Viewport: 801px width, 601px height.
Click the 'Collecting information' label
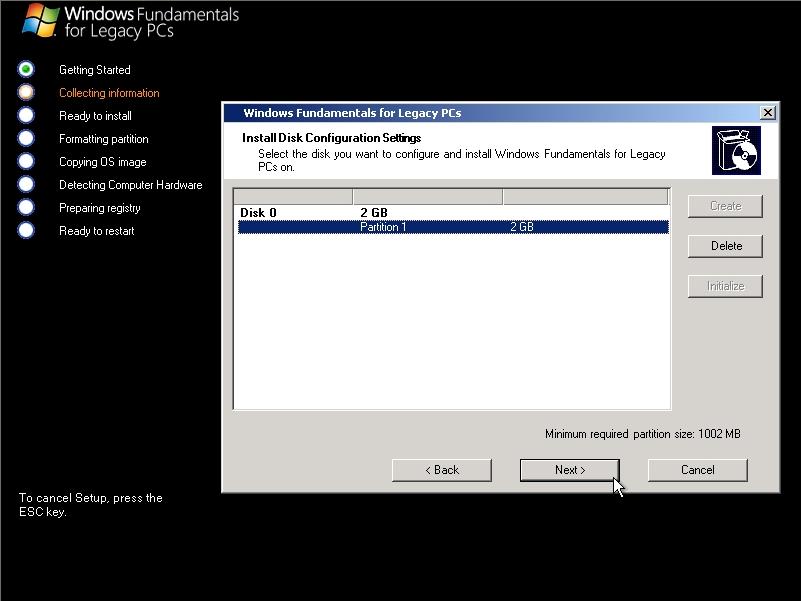(109, 93)
